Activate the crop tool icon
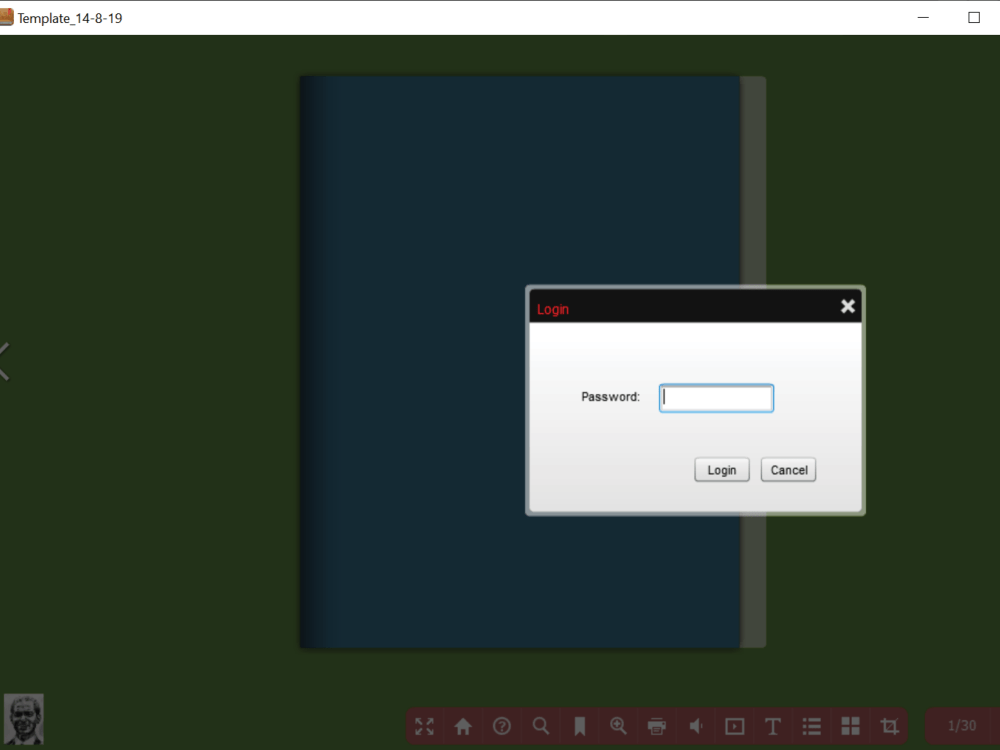 tap(889, 726)
